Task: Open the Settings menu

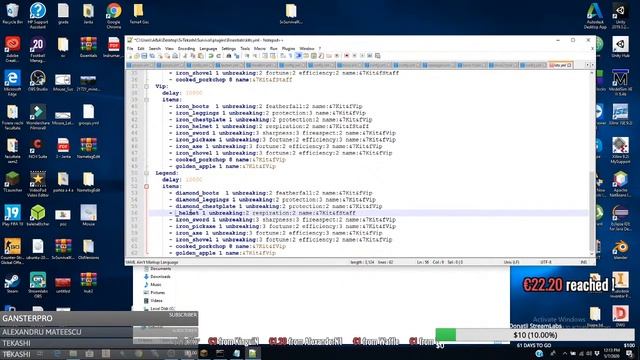Action: point(229,49)
